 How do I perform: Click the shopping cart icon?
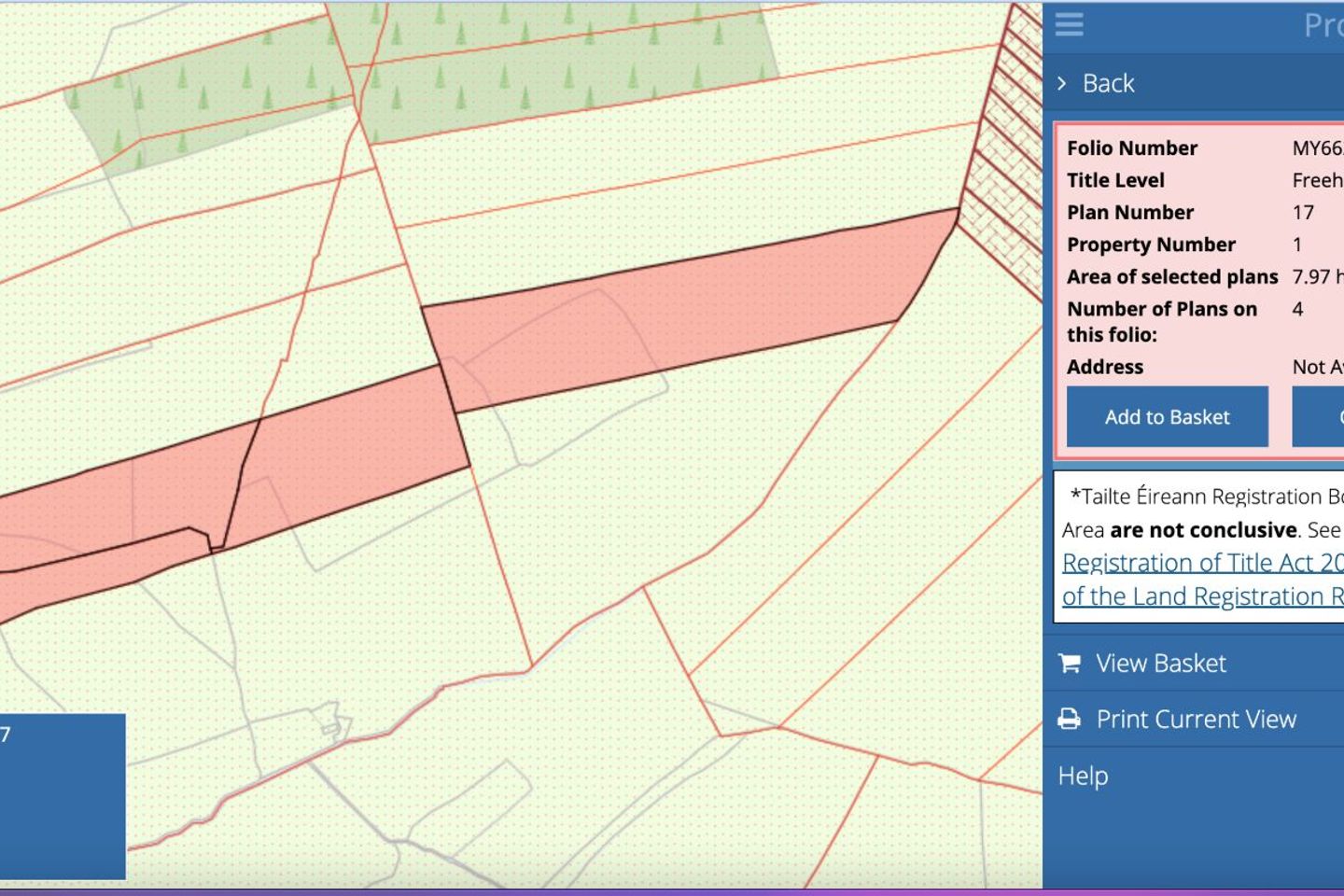[x=1070, y=663]
